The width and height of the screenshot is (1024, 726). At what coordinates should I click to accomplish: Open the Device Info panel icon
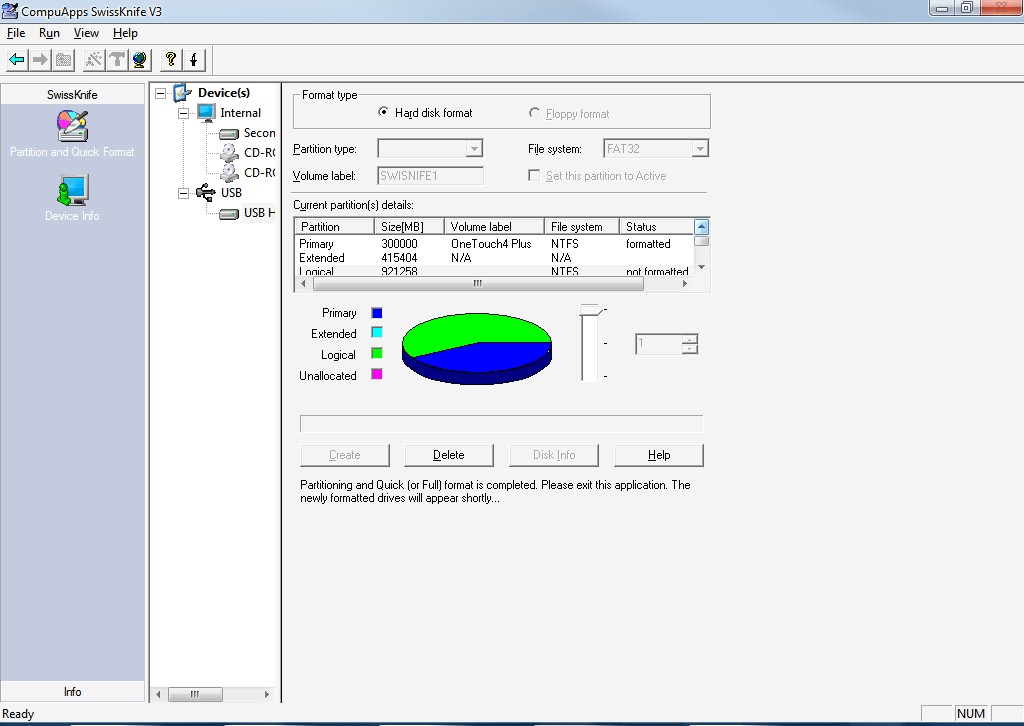tap(72, 197)
